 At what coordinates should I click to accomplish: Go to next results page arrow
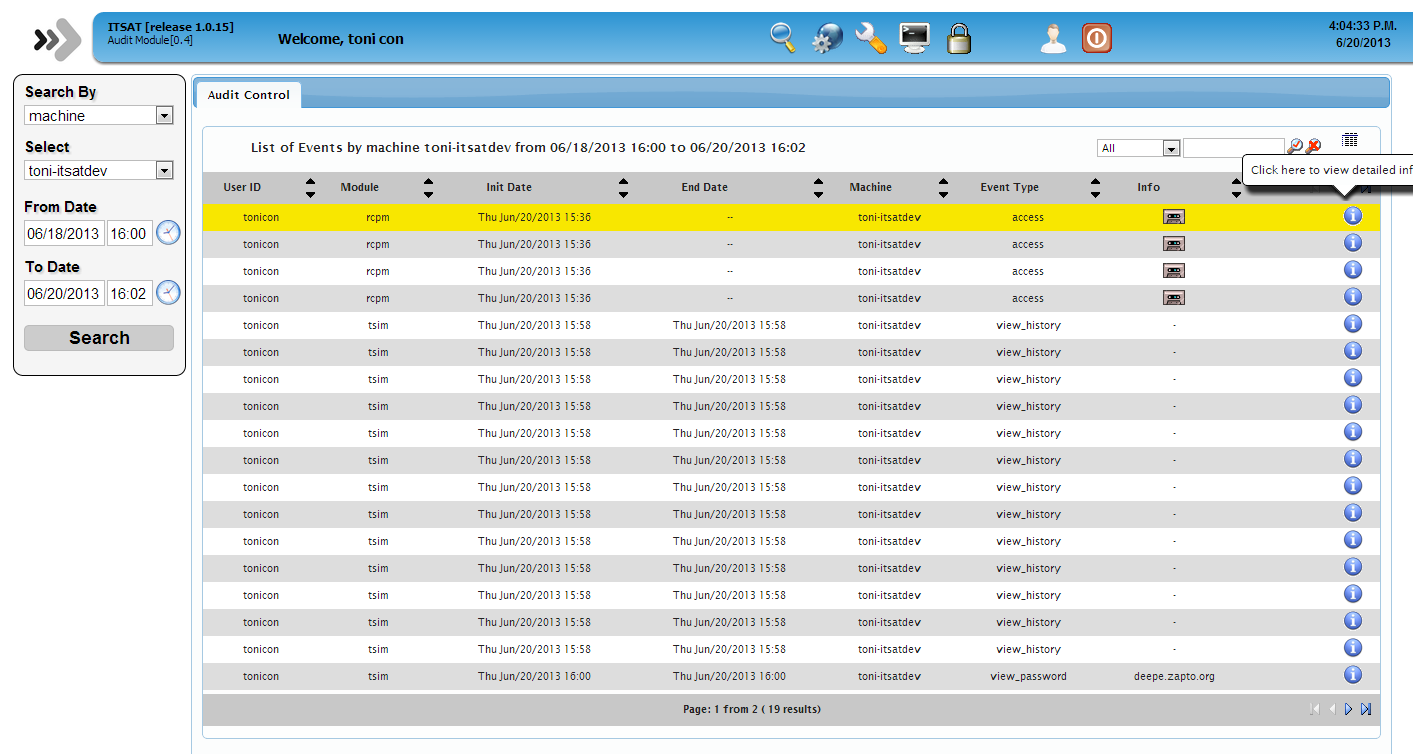pos(1348,709)
